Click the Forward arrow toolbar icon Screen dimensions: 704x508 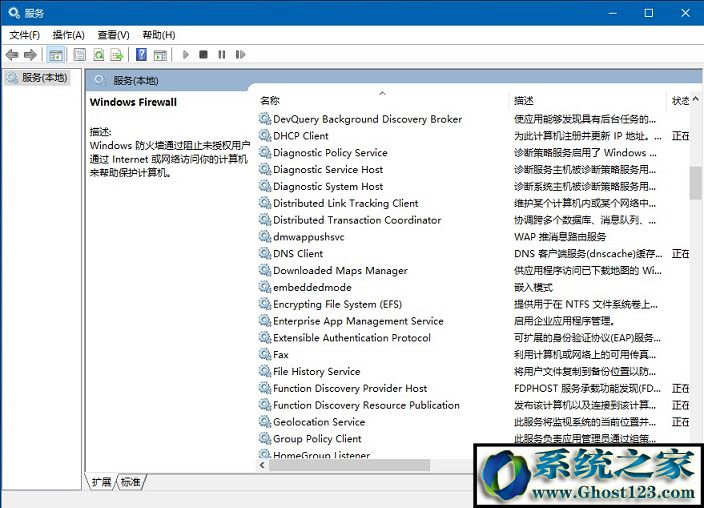pos(30,55)
